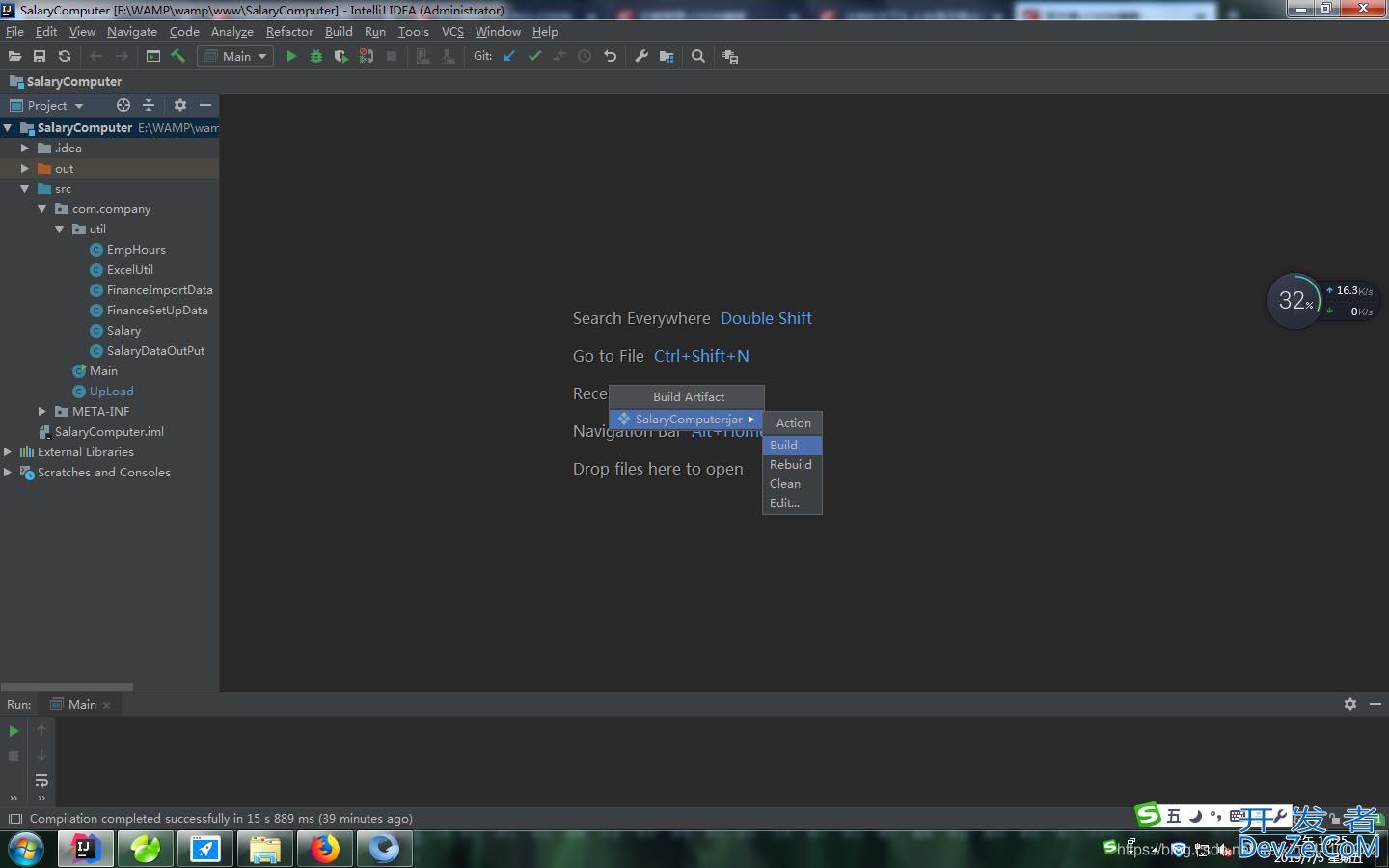Image resolution: width=1389 pixels, height=868 pixels.
Task: Click the Git update project blue arrow
Action: [509, 56]
